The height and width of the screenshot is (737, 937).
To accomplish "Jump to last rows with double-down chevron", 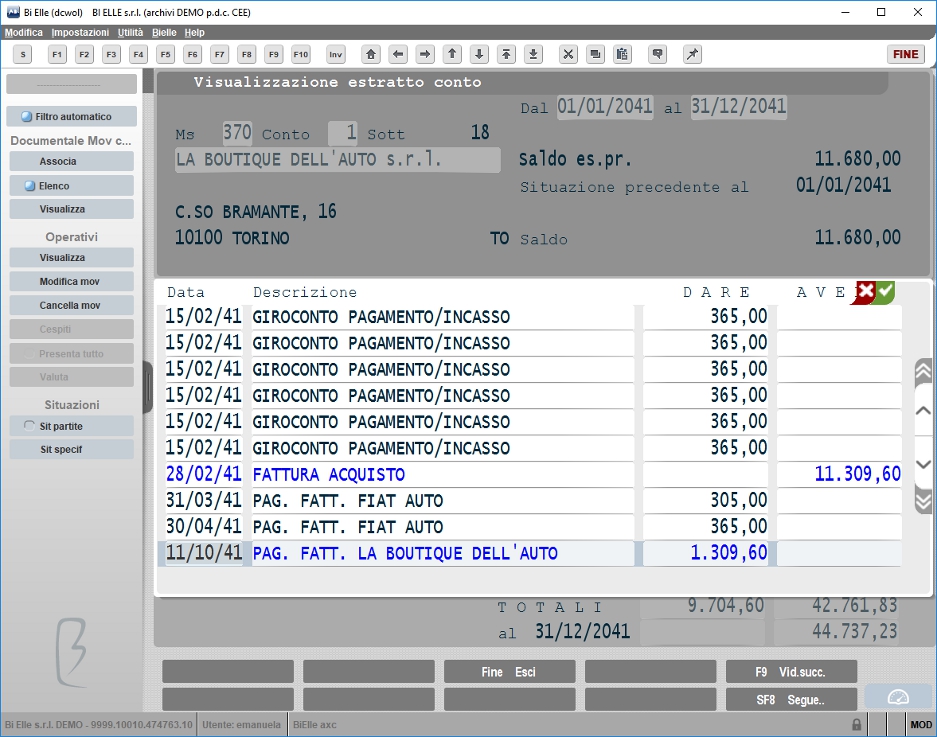I will point(923,501).
